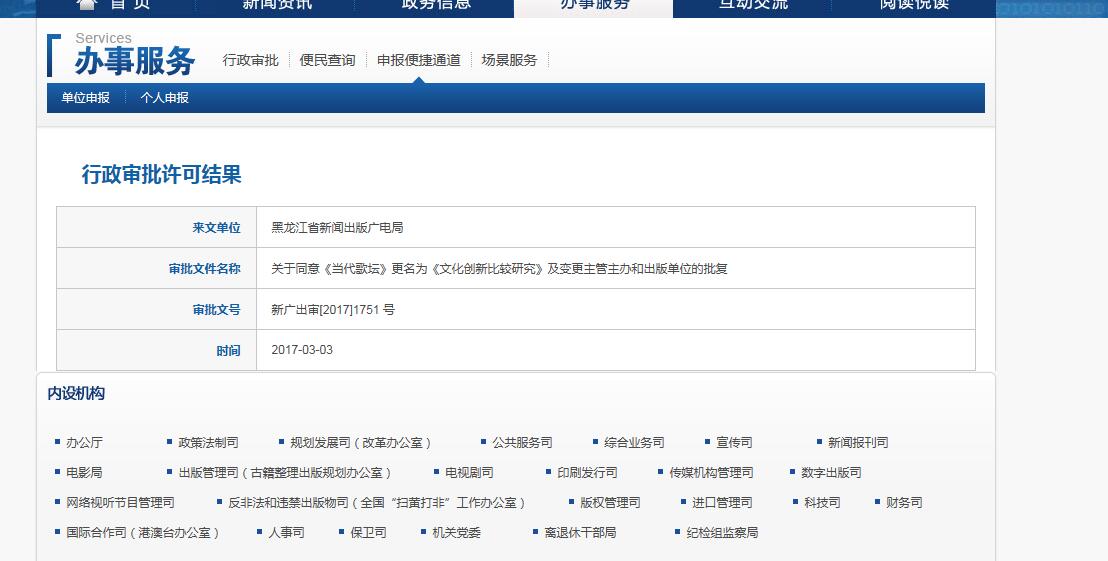
Task: Select 便民查询 in the services menu
Action: (x=327, y=60)
